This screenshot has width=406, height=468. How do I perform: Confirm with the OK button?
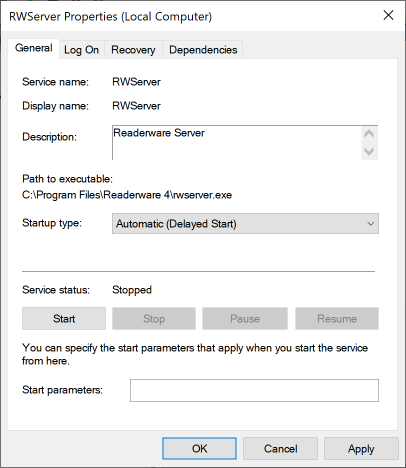point(200,449)
